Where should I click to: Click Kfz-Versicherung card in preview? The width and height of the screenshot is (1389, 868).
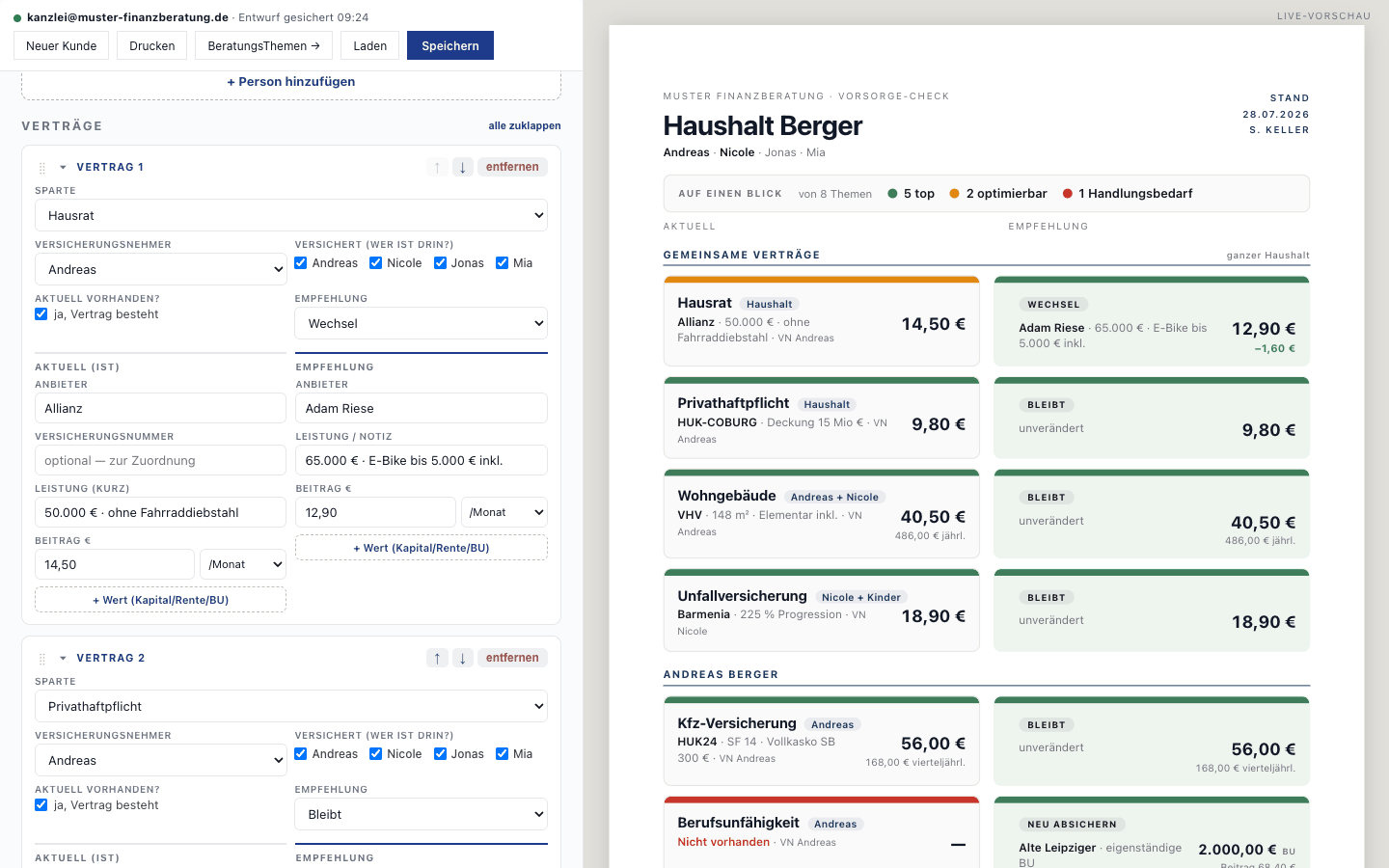point(822,741)
